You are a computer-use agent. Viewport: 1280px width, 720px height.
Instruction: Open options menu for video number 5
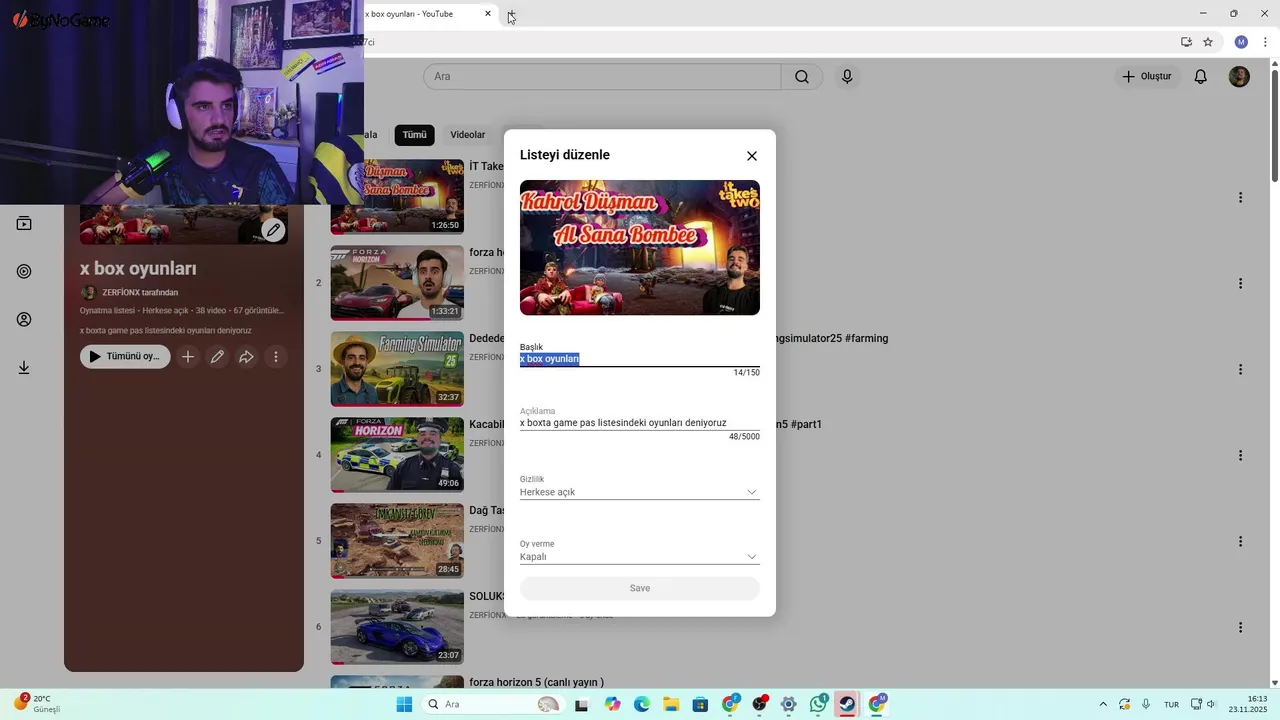click(1240, 542)
